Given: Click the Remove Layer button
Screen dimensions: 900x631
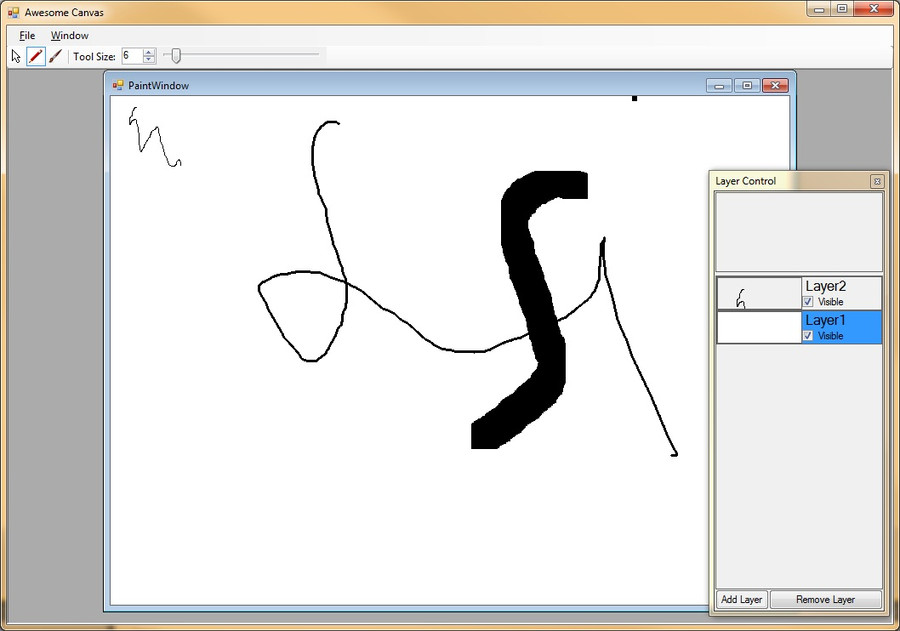Looking at the screenshot, I should coord(825,599).
